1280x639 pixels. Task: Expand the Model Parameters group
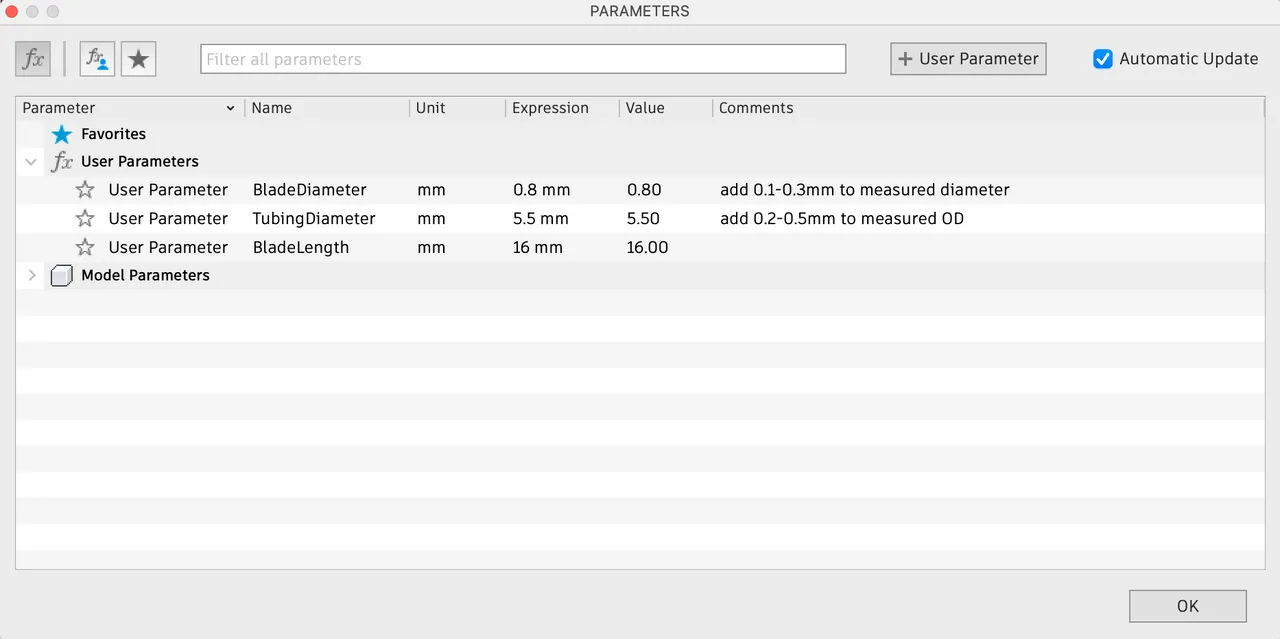pos(32,275)
